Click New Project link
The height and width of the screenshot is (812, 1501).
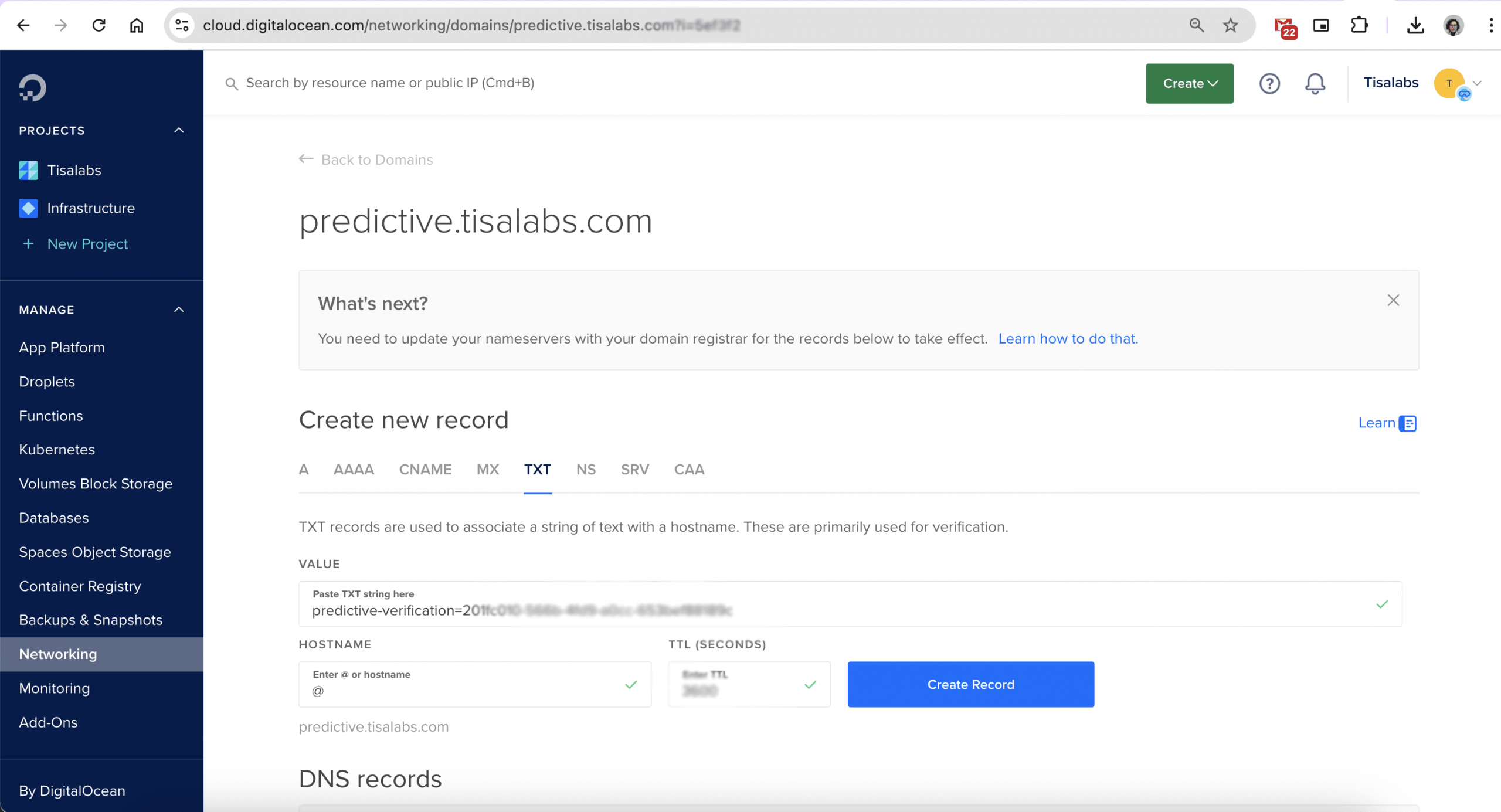[x=87, y=244]
